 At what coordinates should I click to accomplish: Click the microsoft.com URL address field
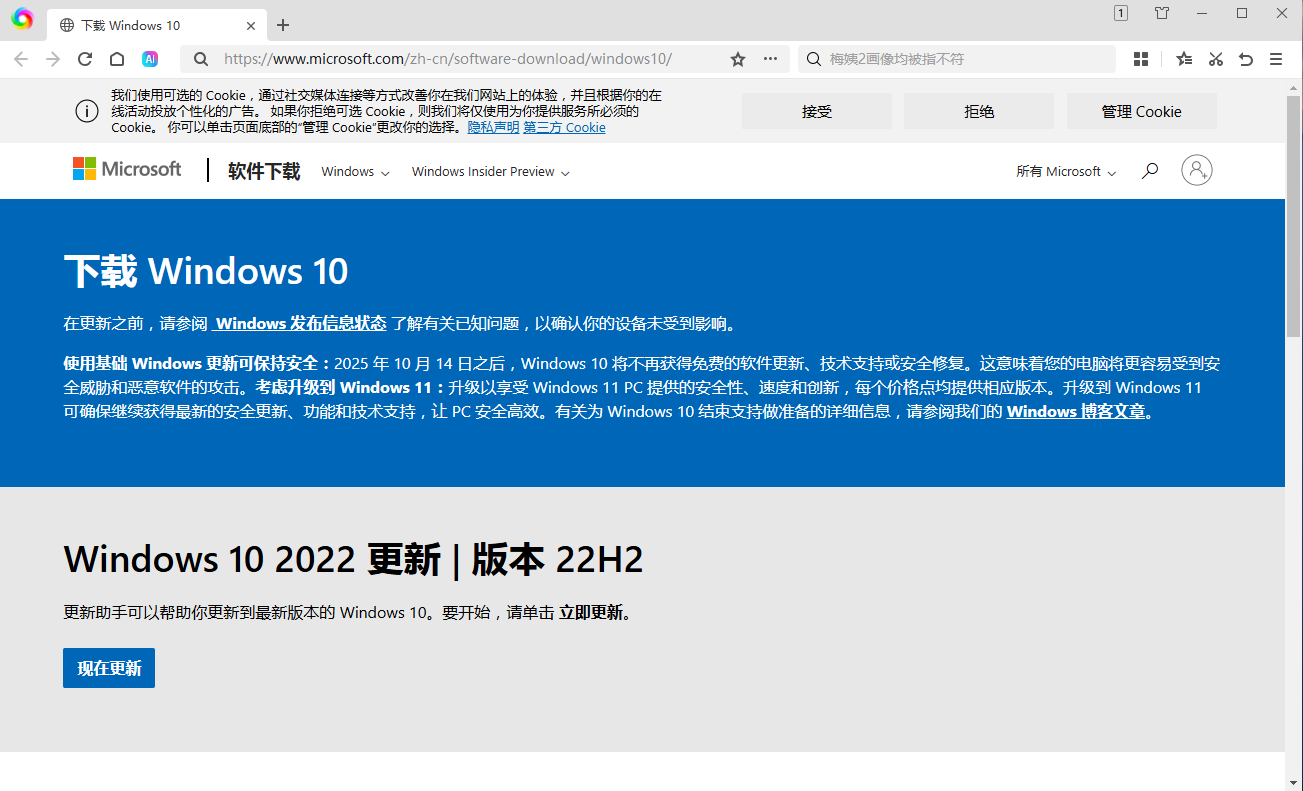pos(447,59)
